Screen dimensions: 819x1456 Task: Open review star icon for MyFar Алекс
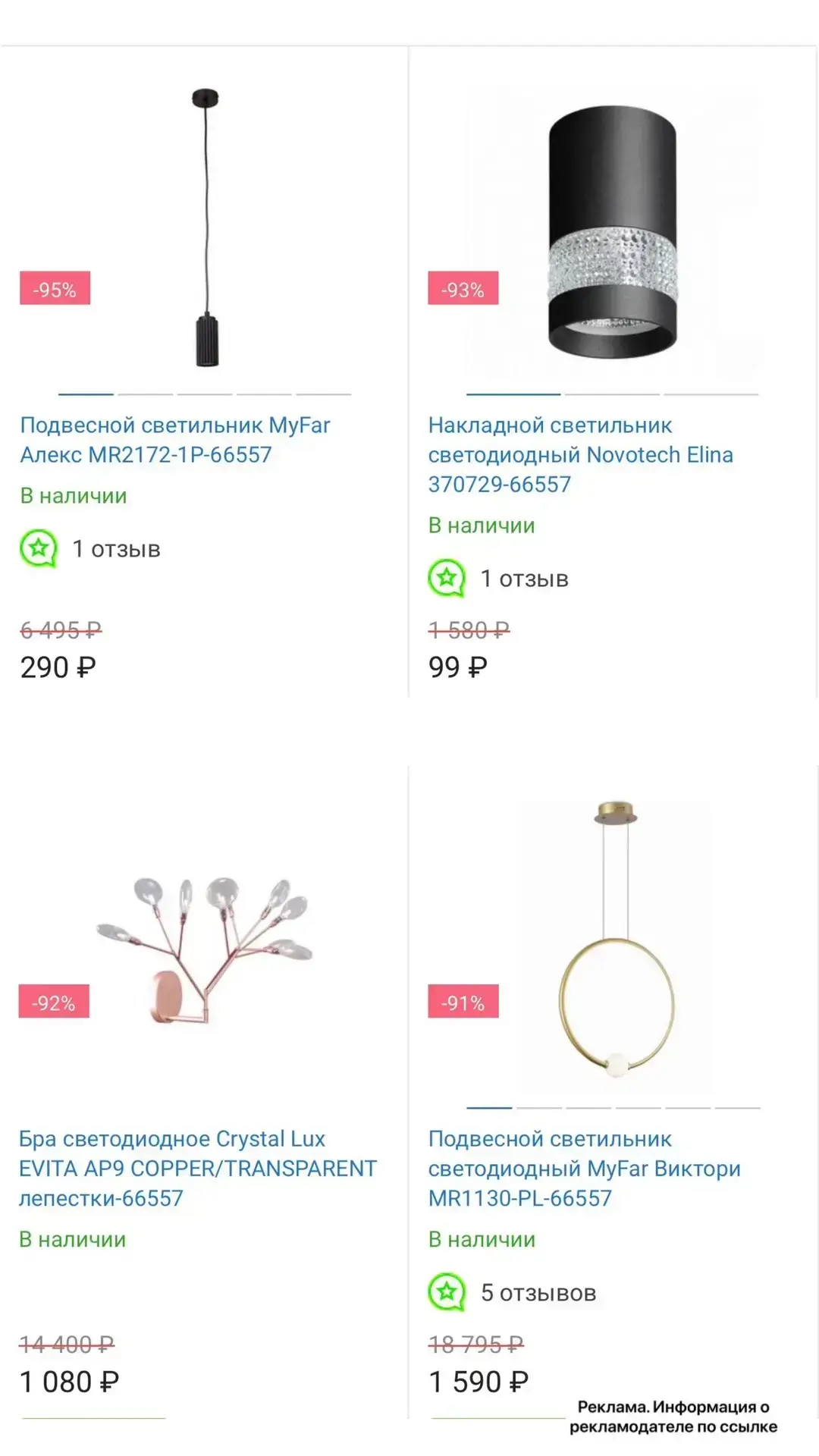(x=39, y=548)
